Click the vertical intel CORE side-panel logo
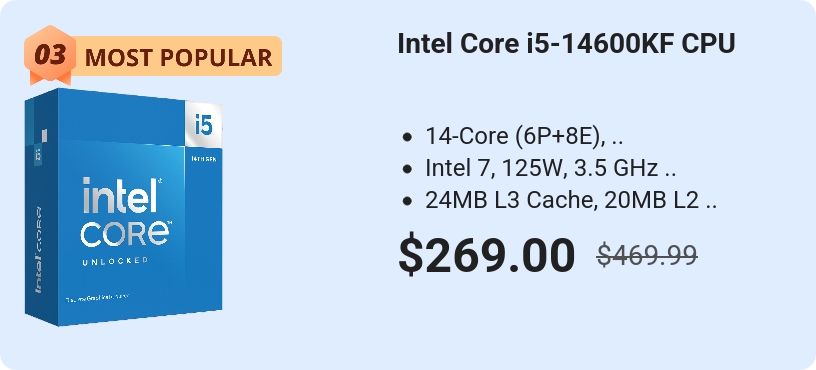 click(39, 250)
